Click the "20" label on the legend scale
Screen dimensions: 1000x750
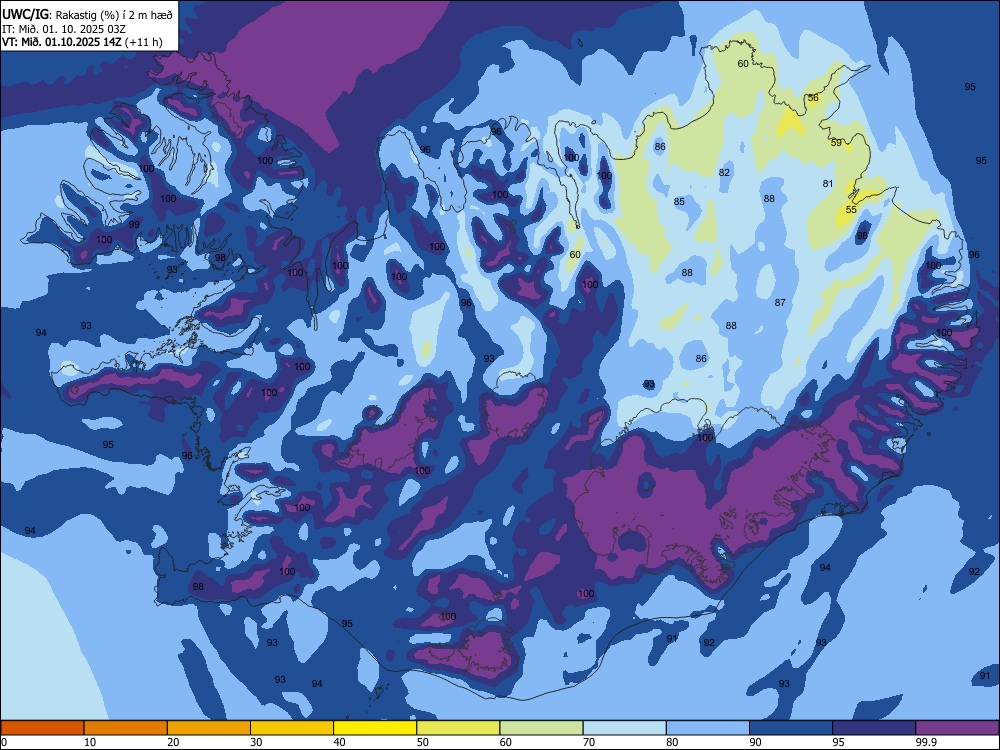tap(173, 742)
